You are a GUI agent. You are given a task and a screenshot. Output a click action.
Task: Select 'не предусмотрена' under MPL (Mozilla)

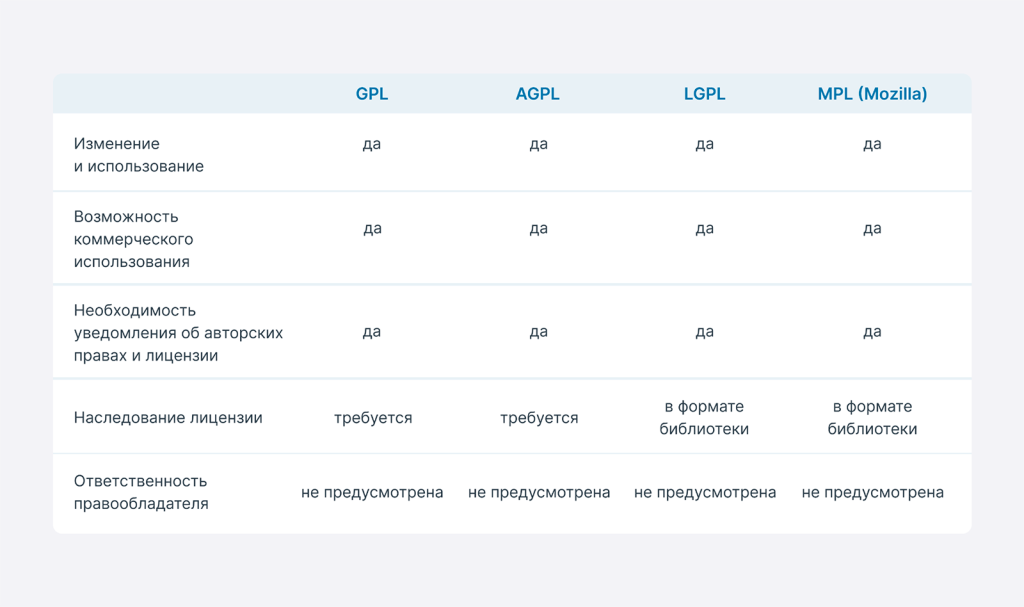click(872, 493)
